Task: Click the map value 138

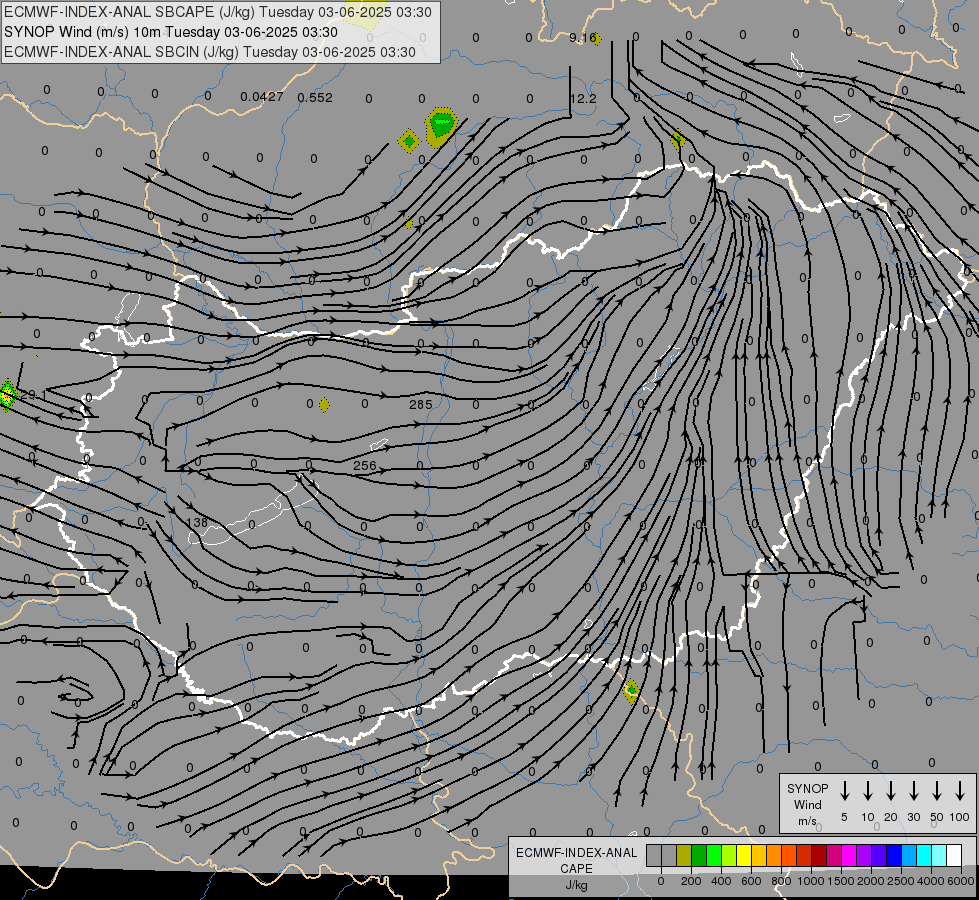Action: [x=197, y=522]
